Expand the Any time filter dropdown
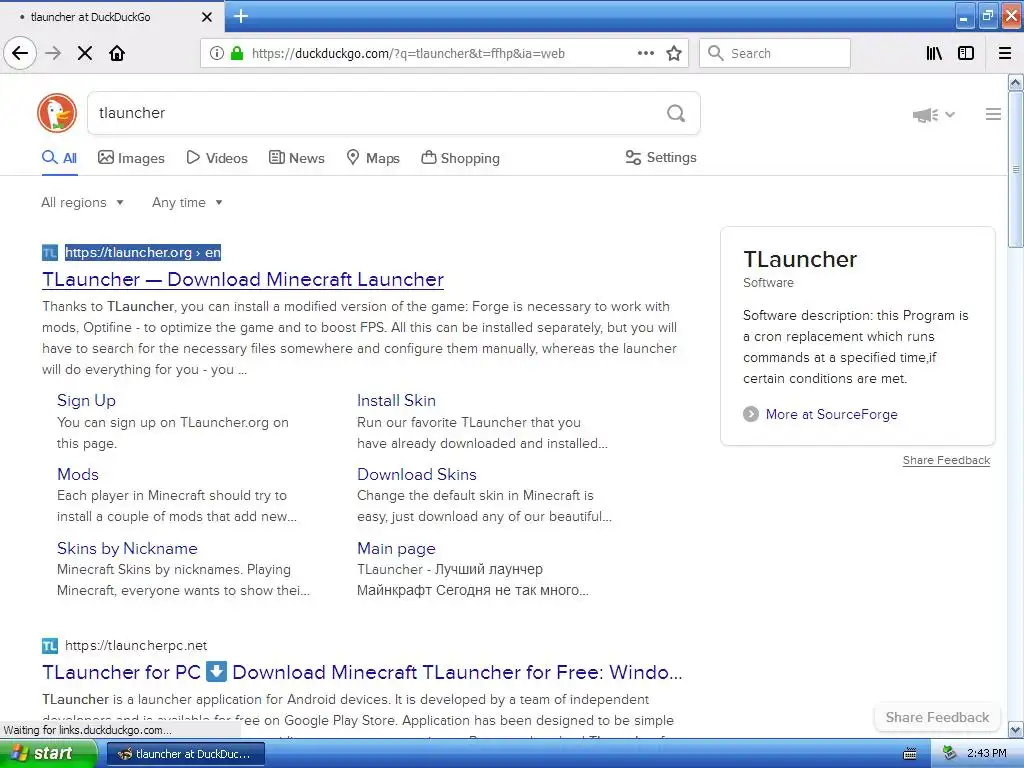Viewport: 1024px width, 768px height. pos(187,202)
